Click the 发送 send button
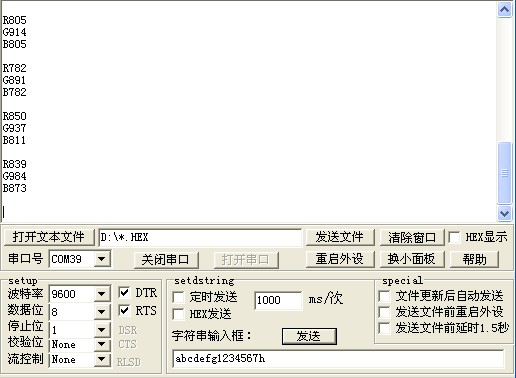516x378 pixels. [309, 336]
